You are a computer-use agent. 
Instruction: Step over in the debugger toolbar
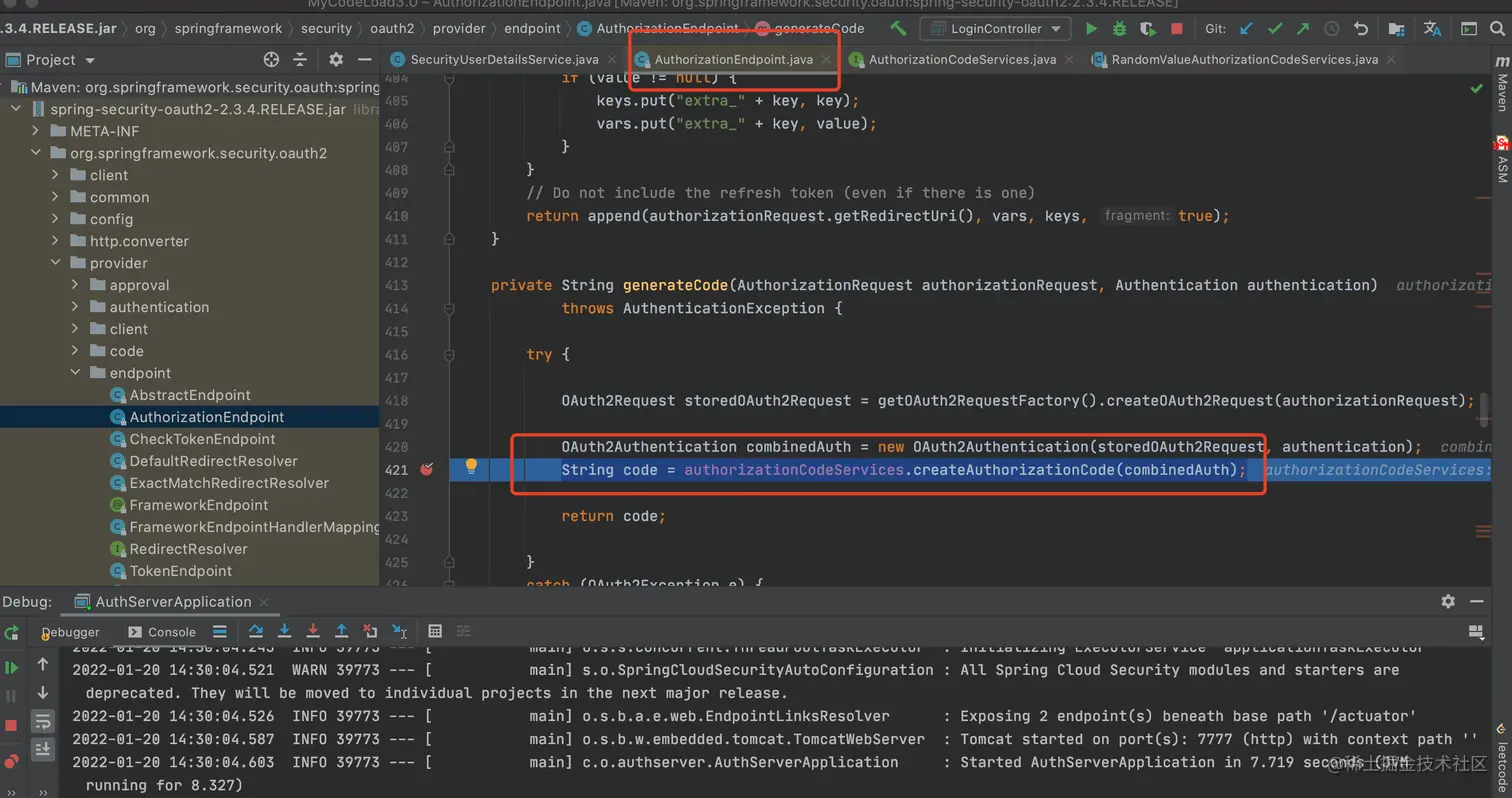point(256,631)
